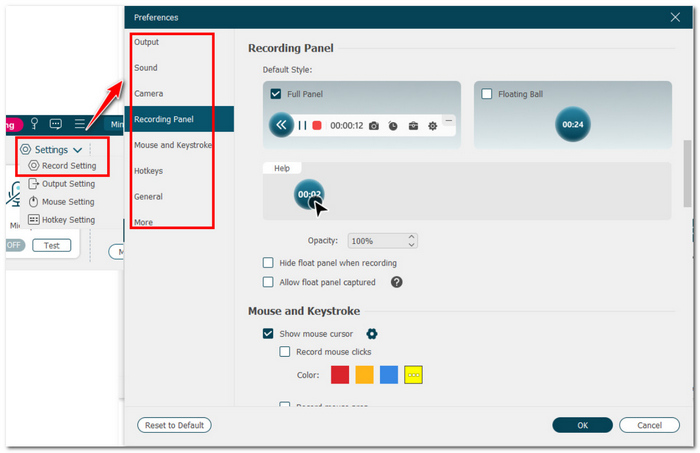Open the Hotkeys preferences section
This screenshot has height=453, width=700.
pos(148,171)
